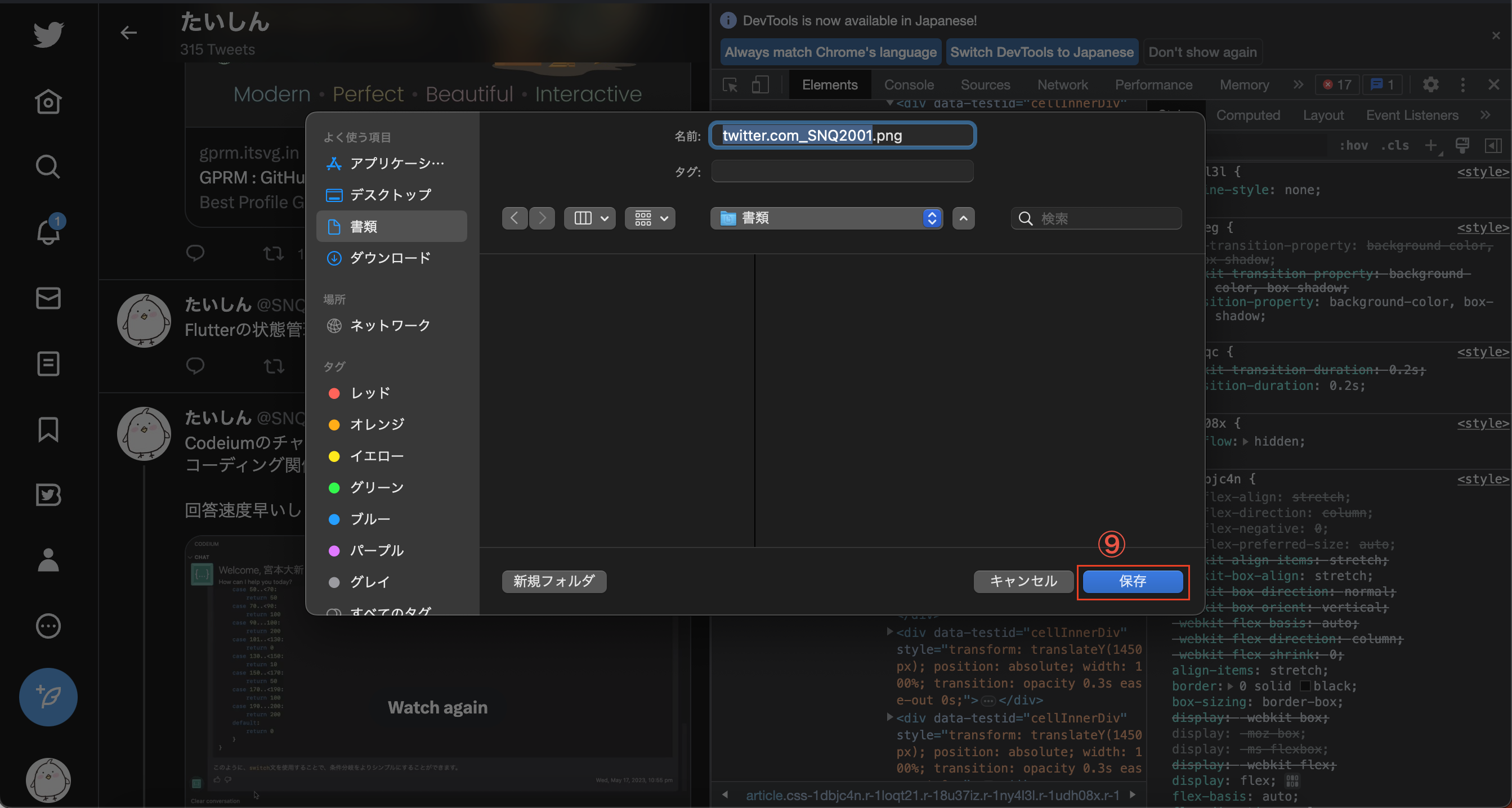1512x808 pixels.
Task: Toggle .cls class editor panel
Action: pos(1394,146)
